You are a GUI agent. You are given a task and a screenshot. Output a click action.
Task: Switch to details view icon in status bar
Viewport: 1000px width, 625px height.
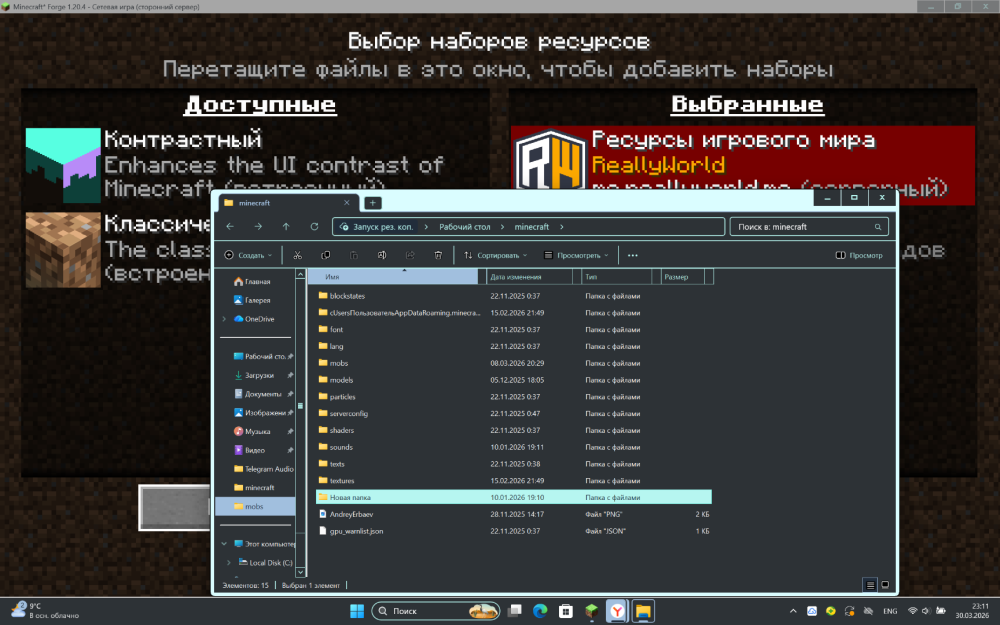(870, 585)
